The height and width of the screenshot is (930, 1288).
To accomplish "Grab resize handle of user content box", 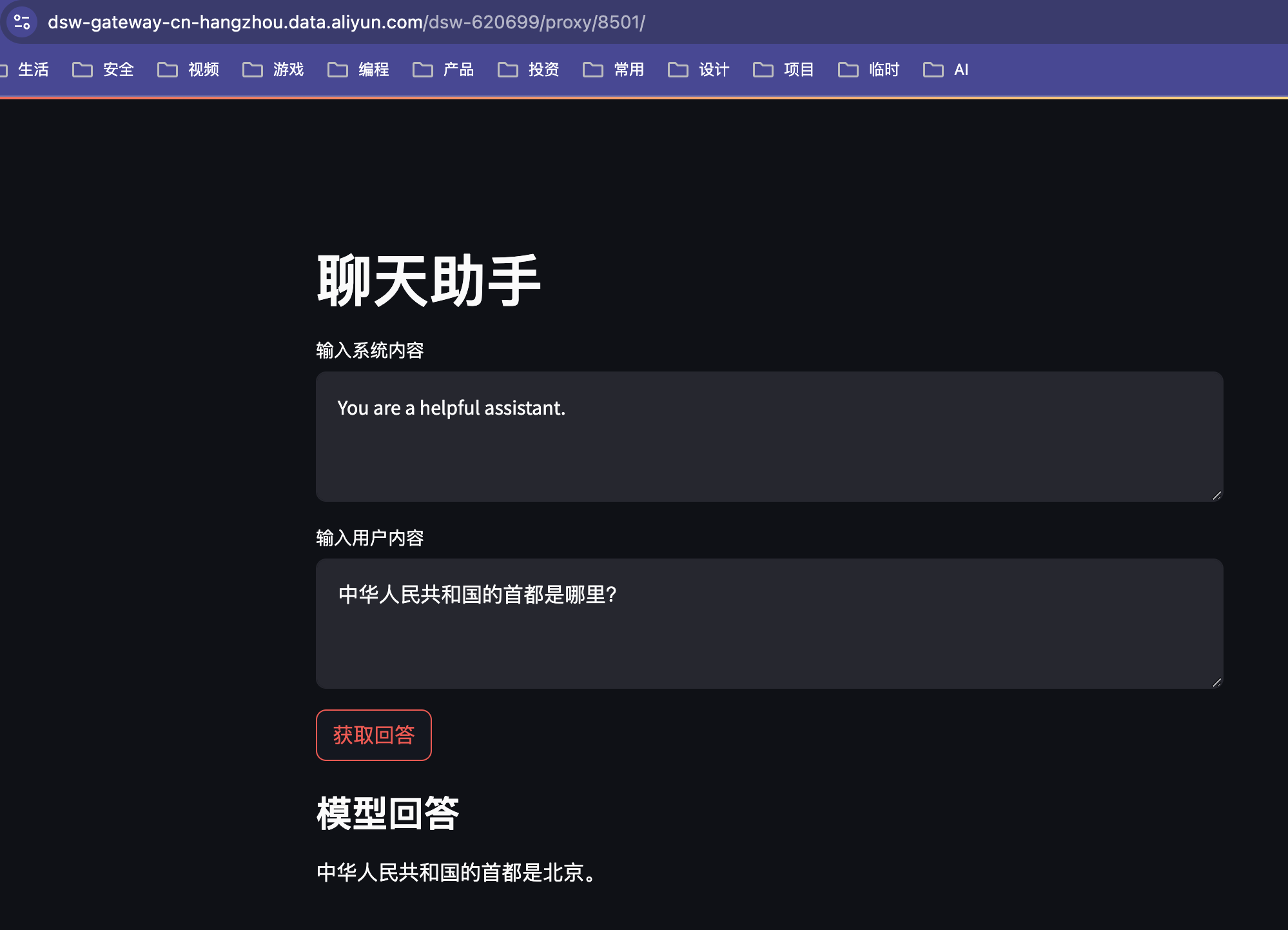I will click(1216, 682).
